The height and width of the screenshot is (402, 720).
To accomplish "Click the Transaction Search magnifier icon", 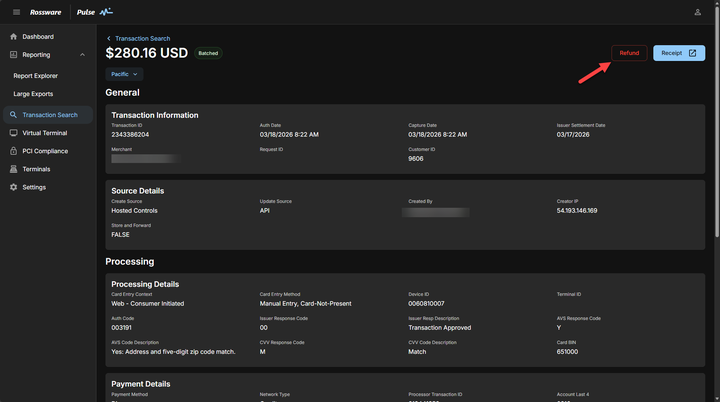I will point(13,115).
